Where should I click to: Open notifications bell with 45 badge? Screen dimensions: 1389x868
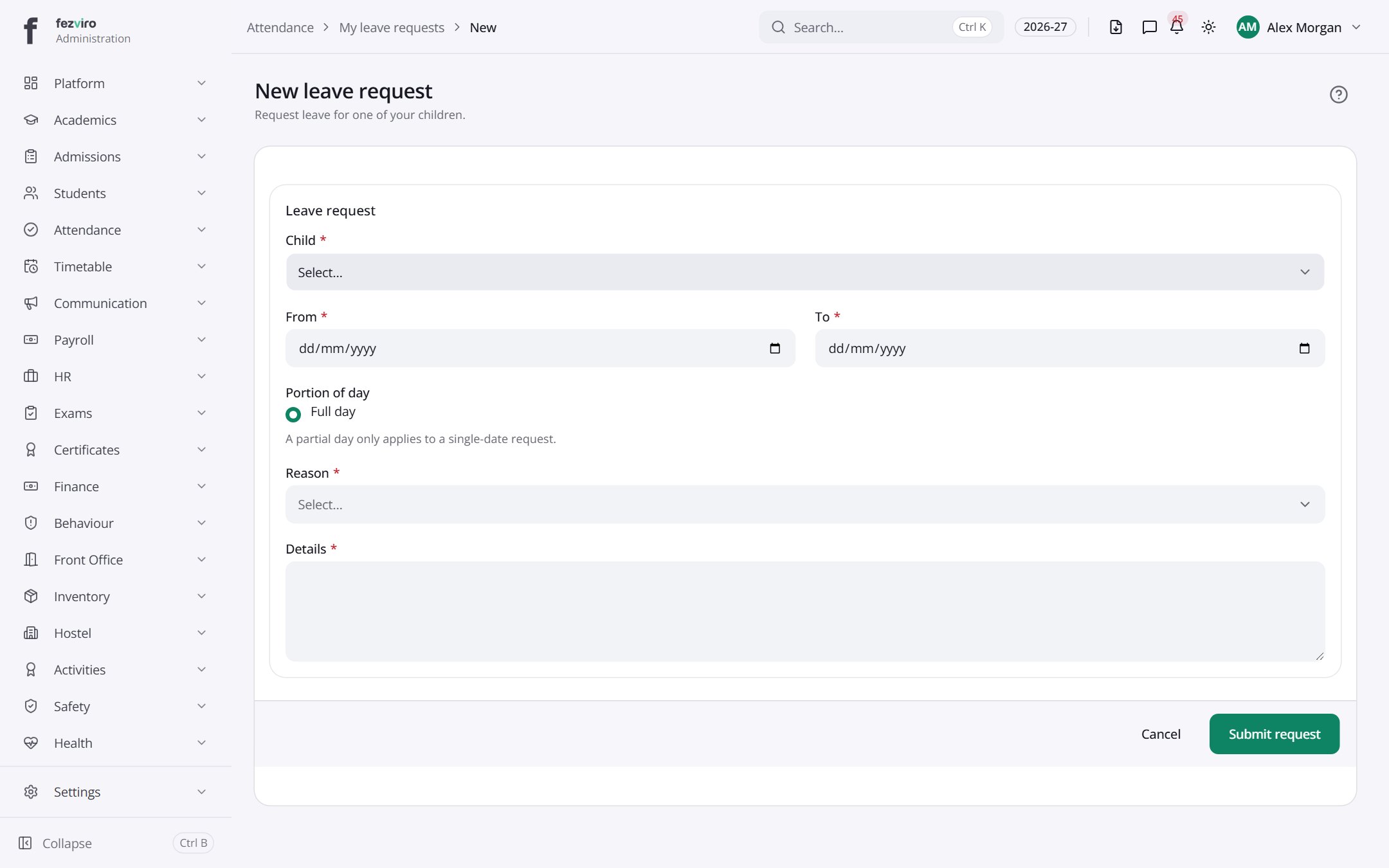point(1177,26)
